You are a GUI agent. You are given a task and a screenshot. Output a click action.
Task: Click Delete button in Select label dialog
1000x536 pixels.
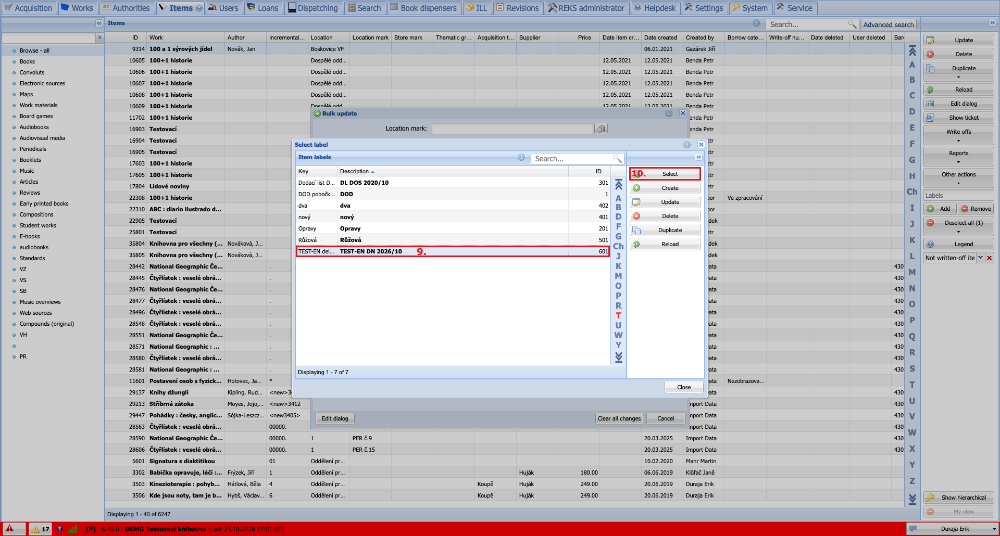(x=665, y=216)
